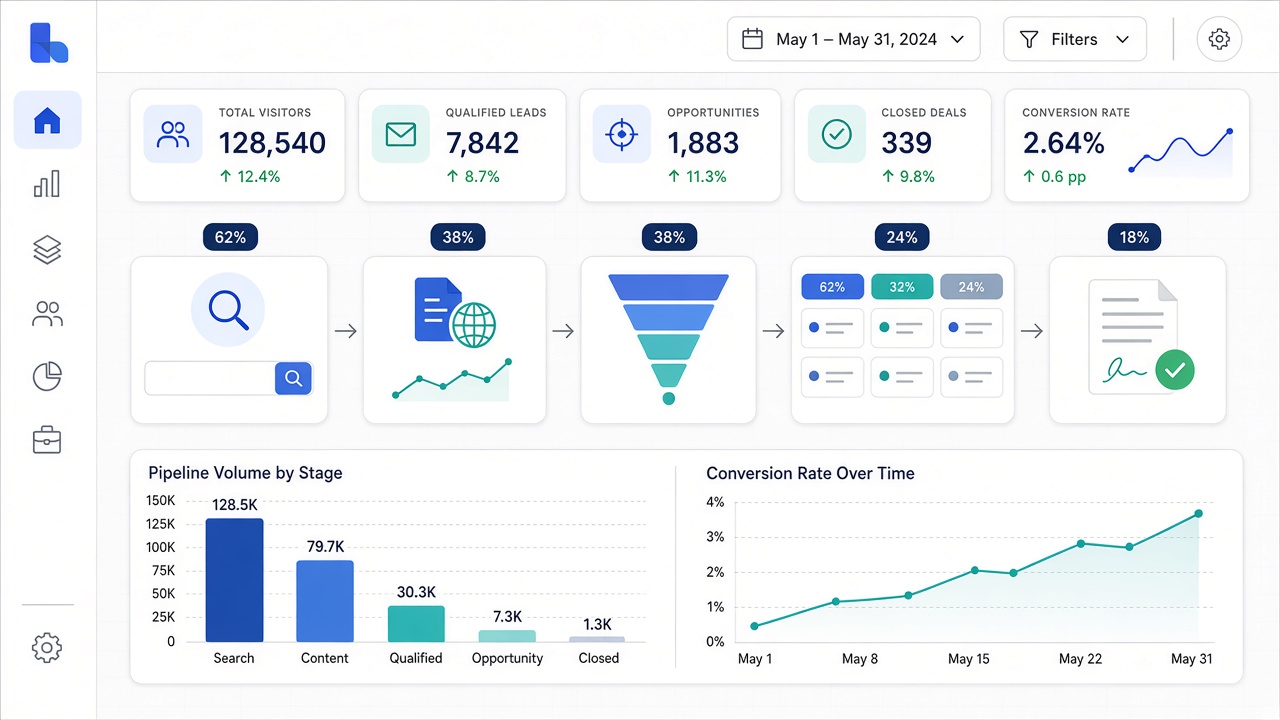This screenshot has width=1280, height=720.
Task: Click the Opportunities target icon
Action: click(x=622, y=135)
